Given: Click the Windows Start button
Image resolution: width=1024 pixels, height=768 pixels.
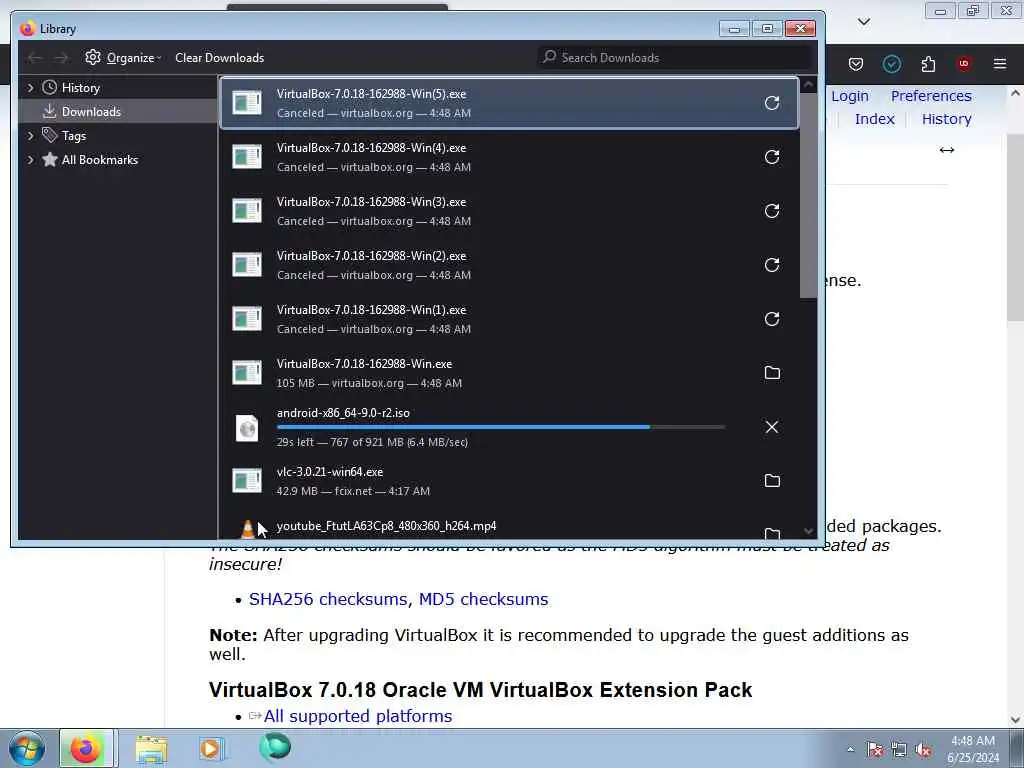Looking at the screenshot, I should tap(27, 748).
